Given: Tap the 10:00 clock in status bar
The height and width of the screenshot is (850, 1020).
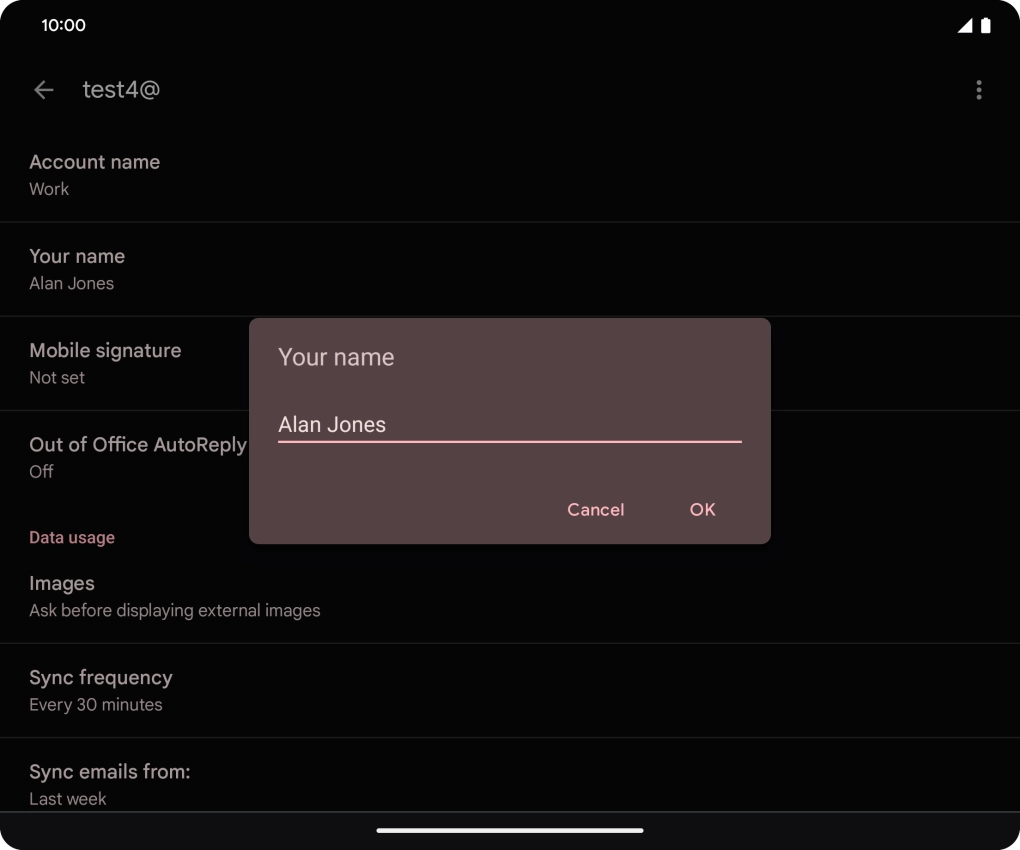Looking at the screenshot, I should (x=63, y=25).
